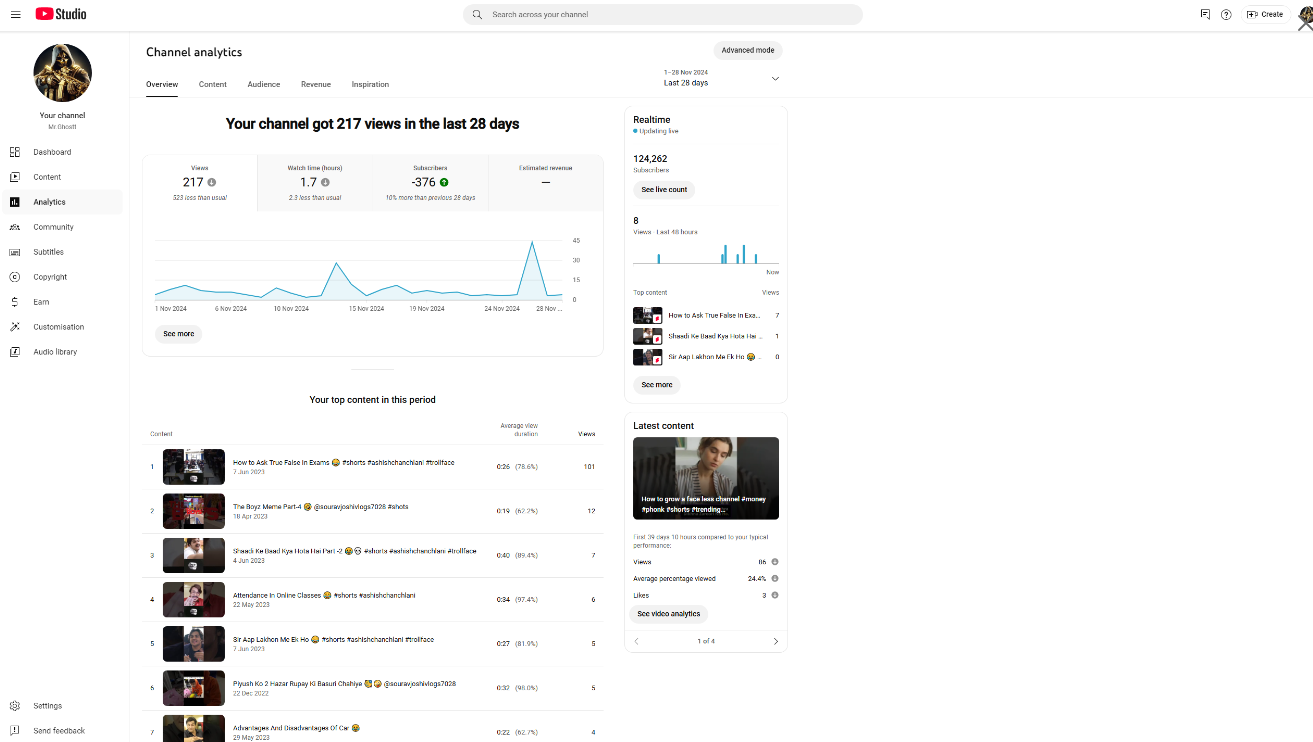Switch to the Inspiration tab
The width and height of the screenshot is (1313, 742).
pos(370,84)
